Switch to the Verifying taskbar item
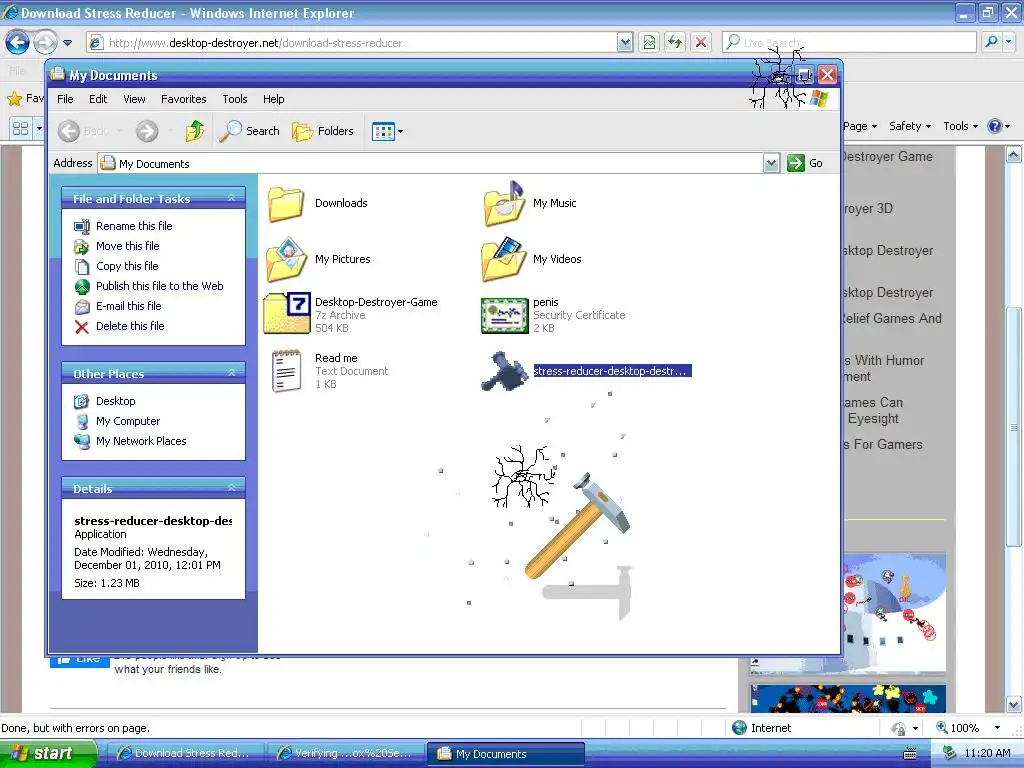Screen dimensions: 1024x768 (x=345, y=754)
